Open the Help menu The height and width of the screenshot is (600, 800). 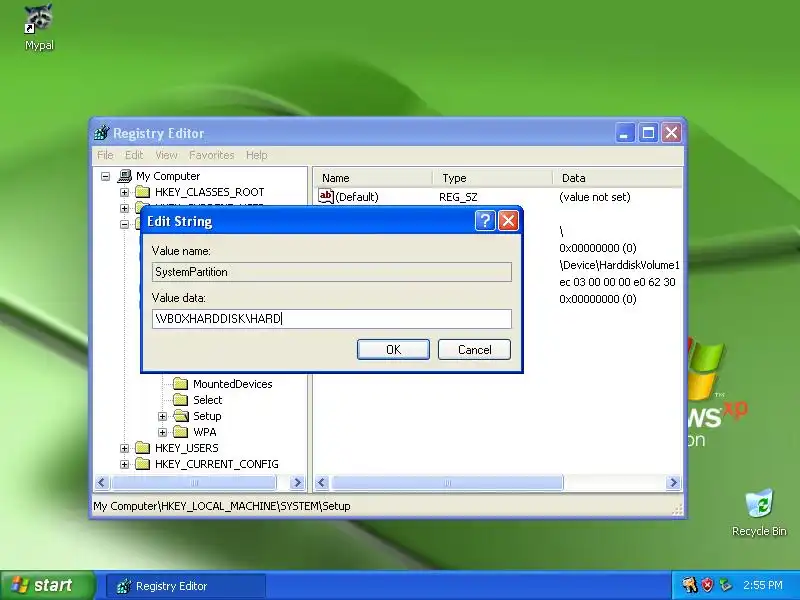coord(256,155)
